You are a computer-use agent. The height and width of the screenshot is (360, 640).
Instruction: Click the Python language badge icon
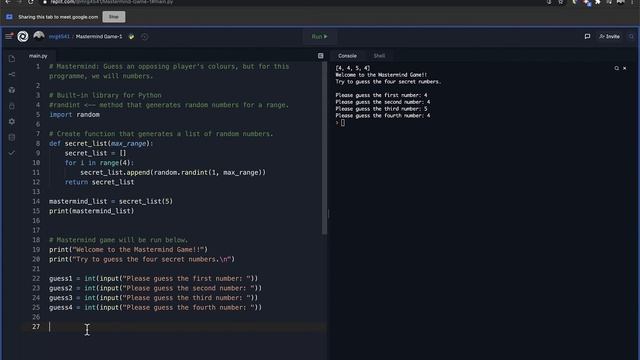pos(131,37)
